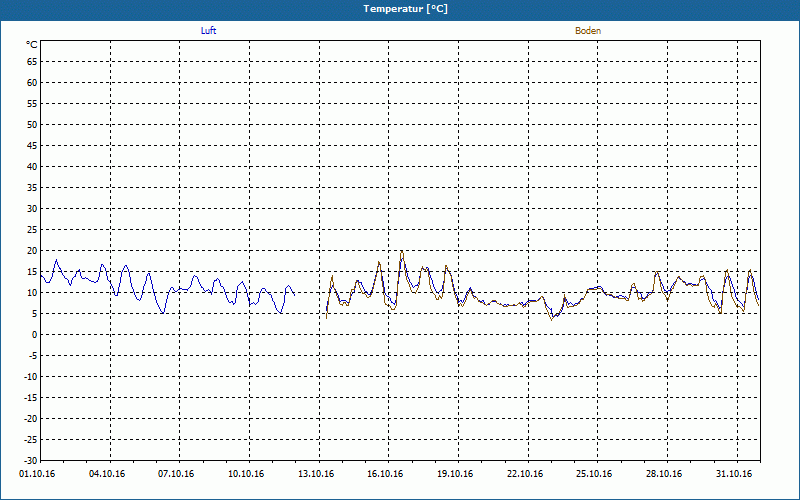Click the date label 31.10.16
The width and height of the screenshot is (800, 500).
pos(734,474)
